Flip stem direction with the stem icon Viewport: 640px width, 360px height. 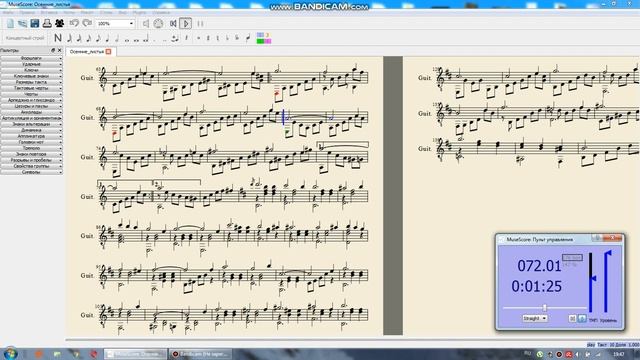(x=248, y=38)
